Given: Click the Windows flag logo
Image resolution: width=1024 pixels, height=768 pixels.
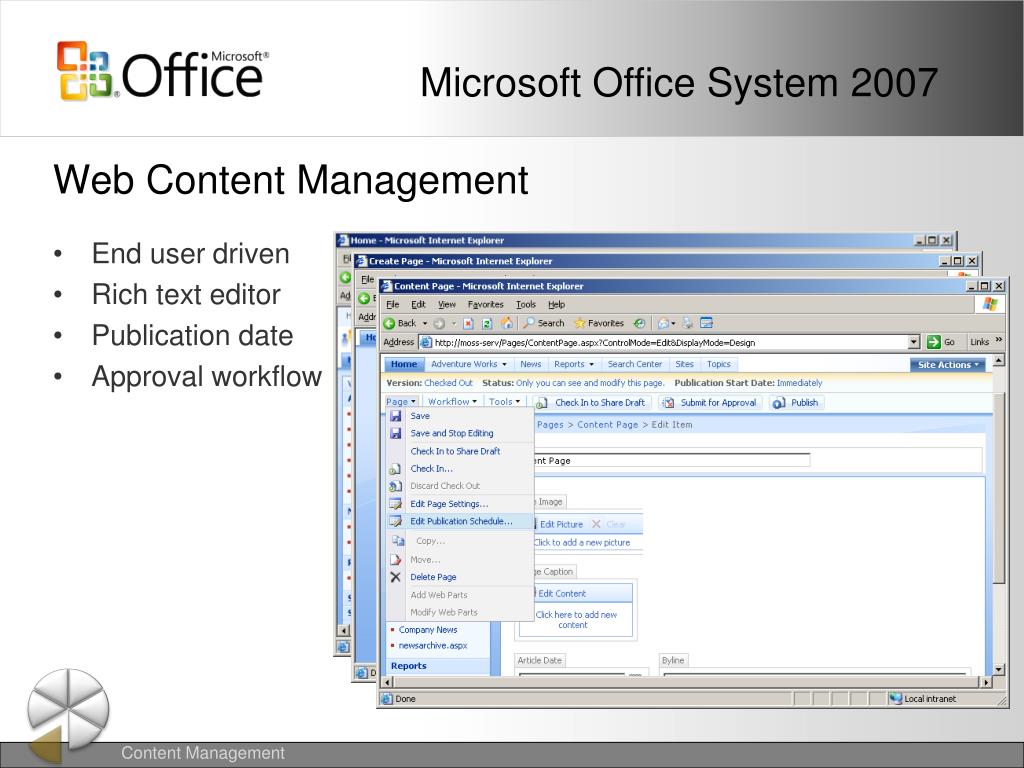Looking at the screenshot, I should (990, 304).
